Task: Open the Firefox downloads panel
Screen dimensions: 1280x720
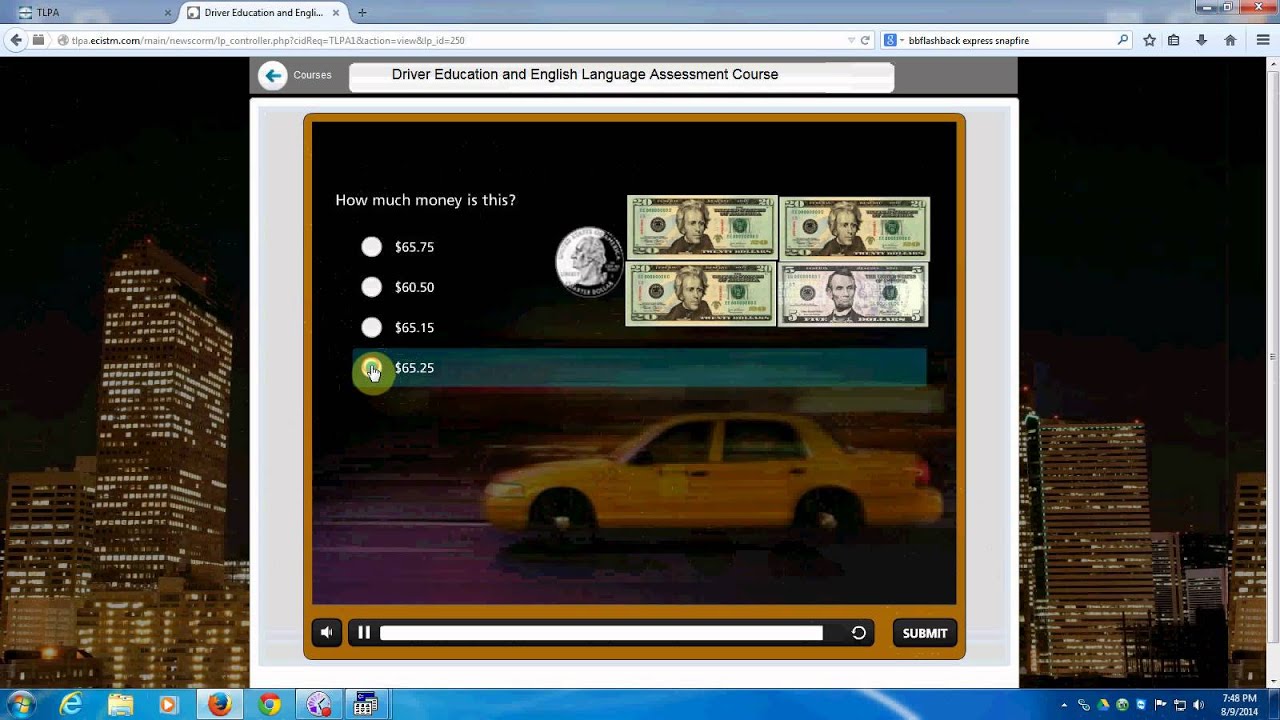Action: coord(1201,40)
